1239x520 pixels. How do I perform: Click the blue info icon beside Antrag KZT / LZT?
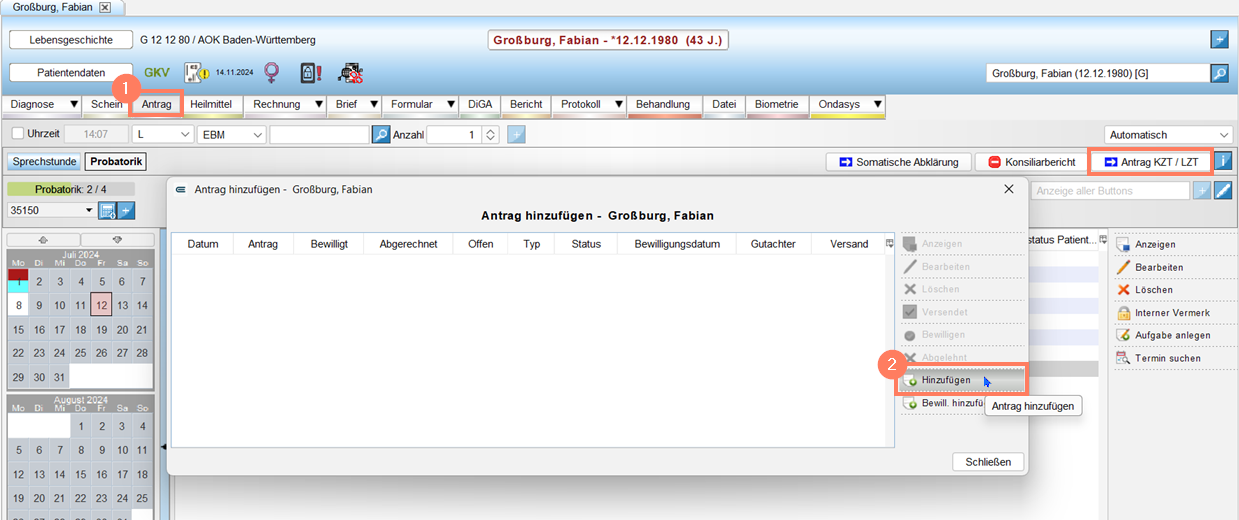(x=1223, y=161)
